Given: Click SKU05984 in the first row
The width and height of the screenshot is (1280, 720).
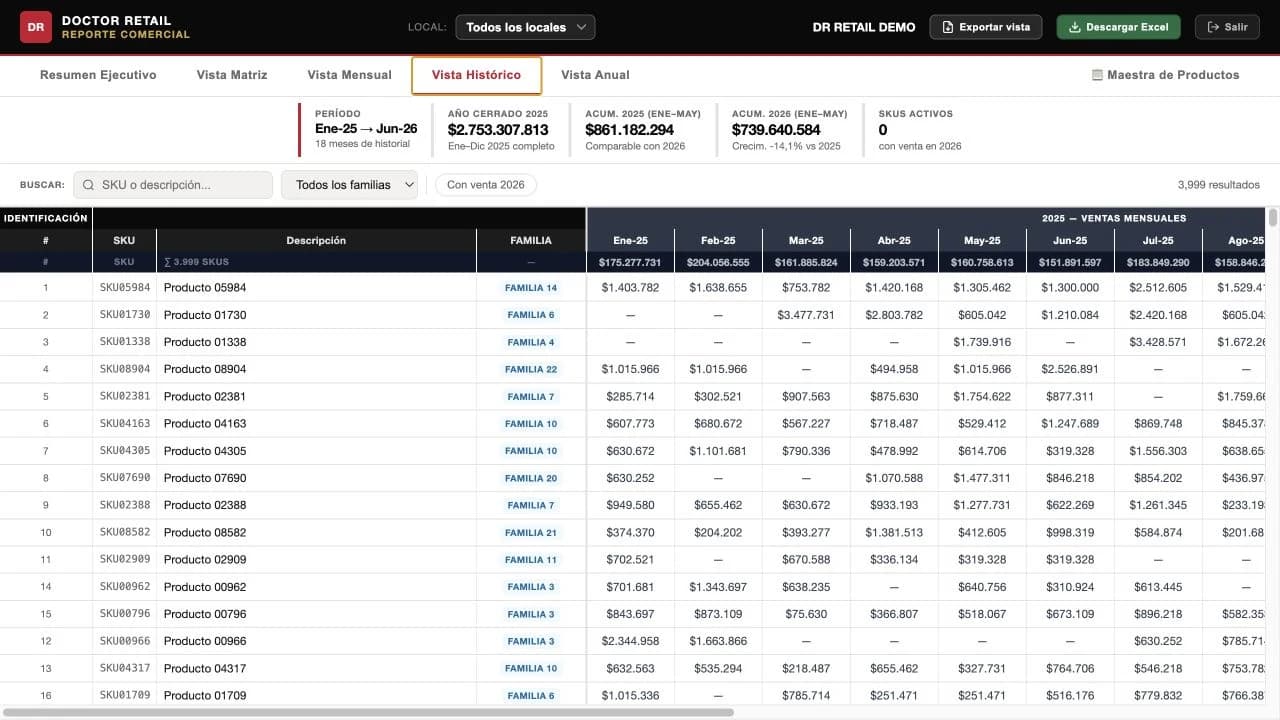Looking at the screenshot, I should [x=125, y=288].
